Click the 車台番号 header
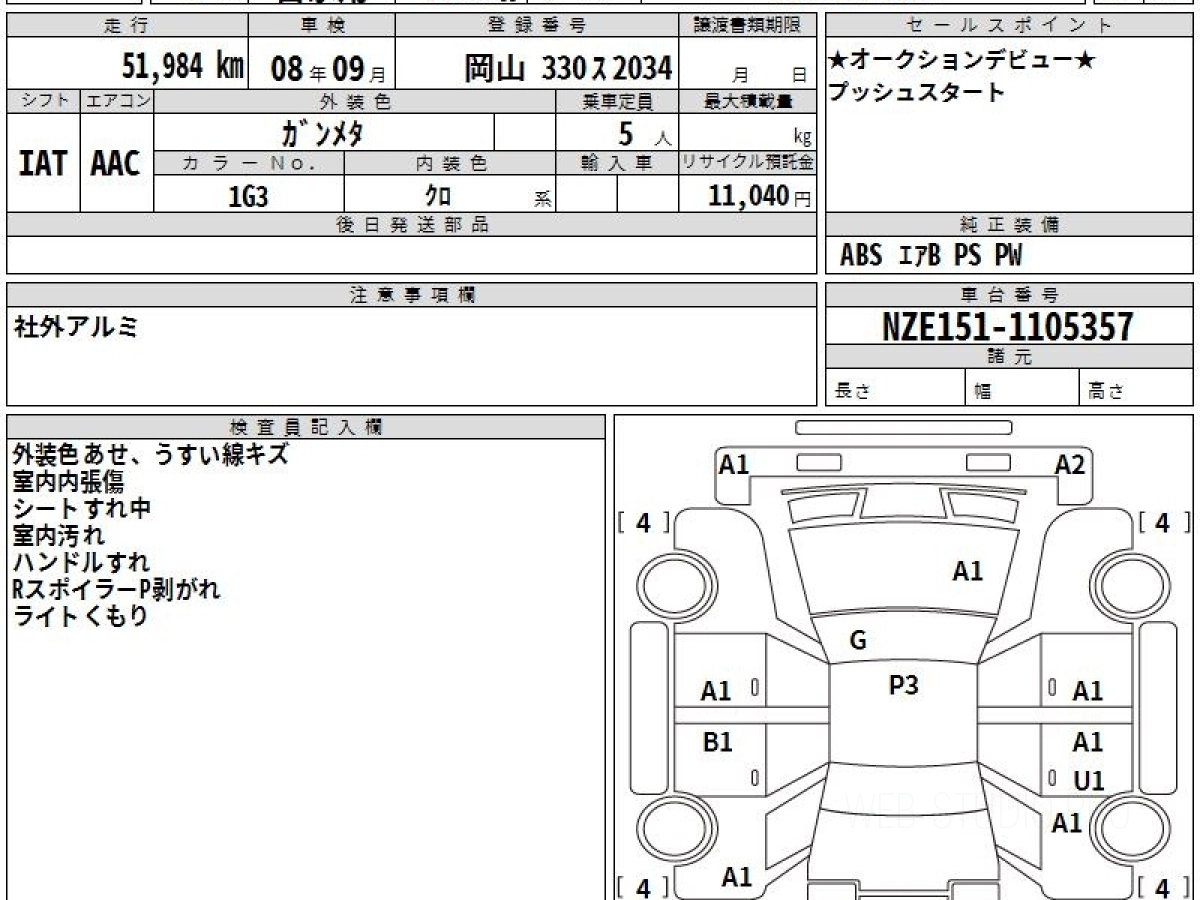1200x900 pixels. [x=1009, y=295]
